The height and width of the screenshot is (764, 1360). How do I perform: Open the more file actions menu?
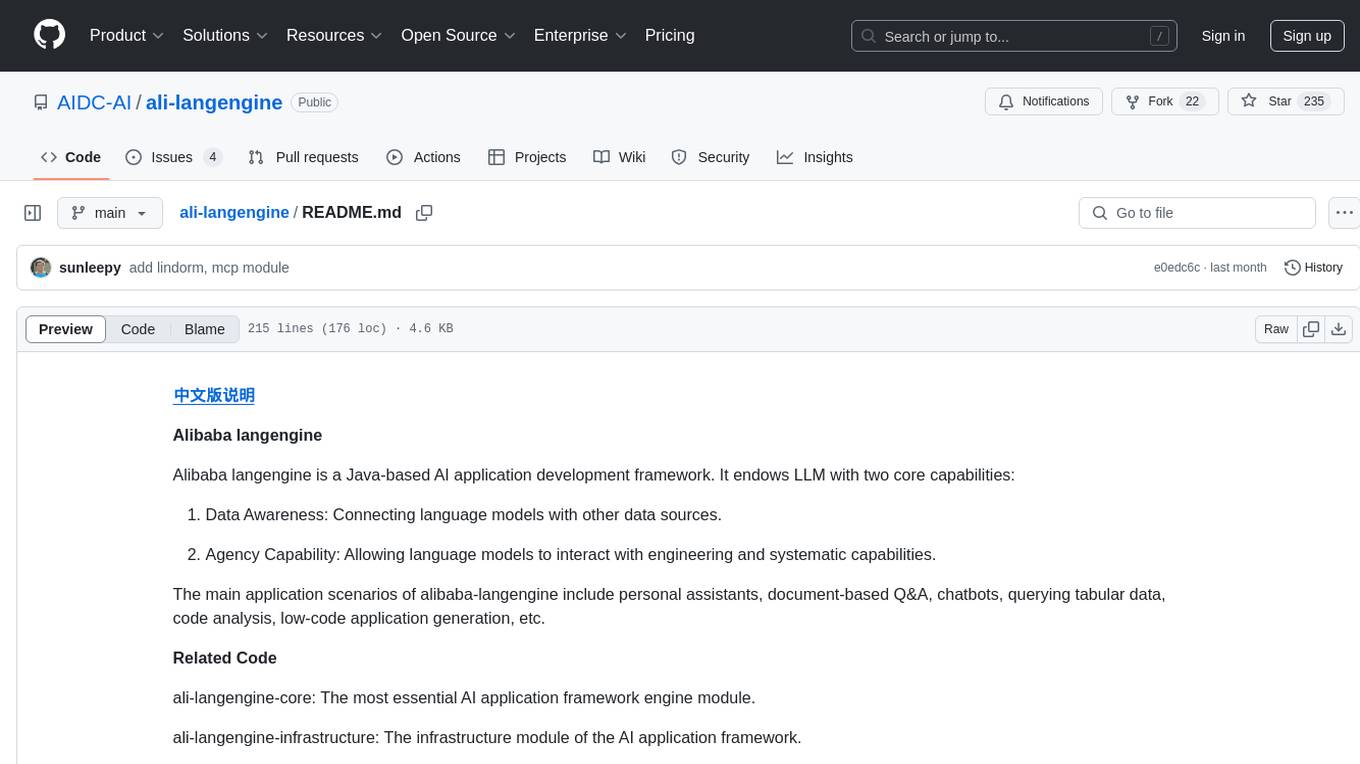pyautogui.click(x=1344, y=213)
